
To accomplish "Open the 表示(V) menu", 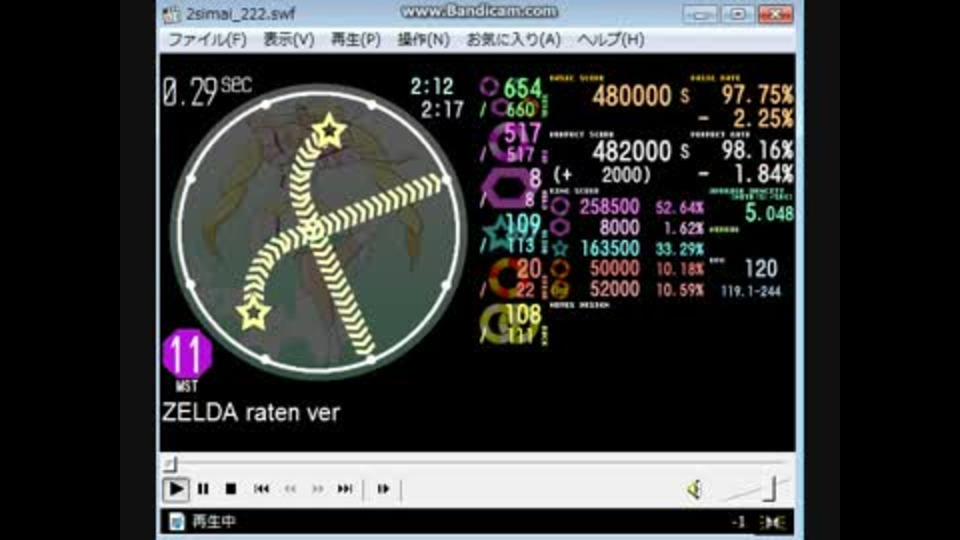I will tap(288, 40).
